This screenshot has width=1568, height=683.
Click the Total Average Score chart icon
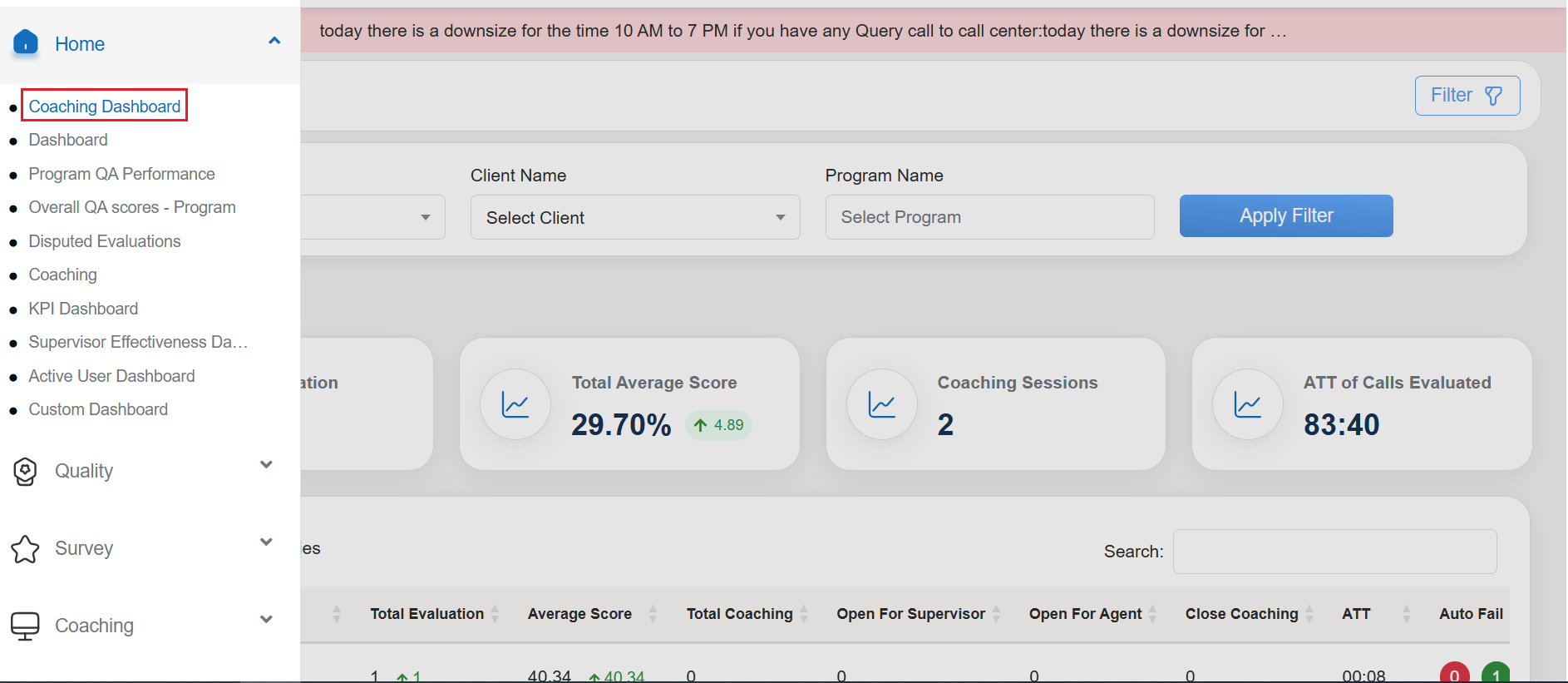click(x=515, y=405)
